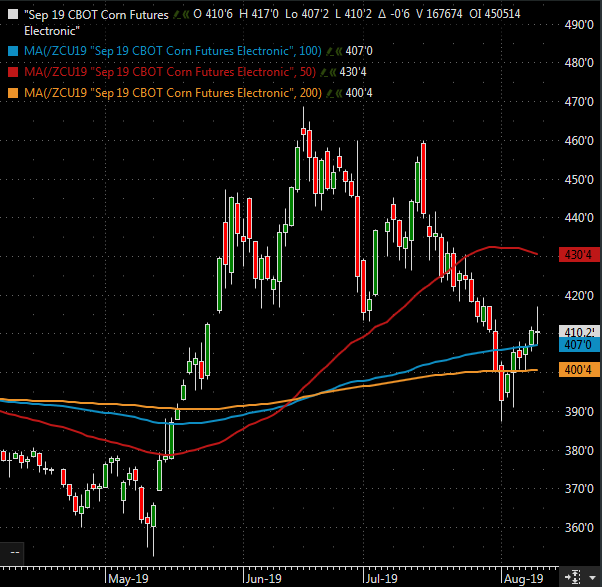This screenshot has height=587, width=602.
Task: Edit the 50-period MA study pencil icon
Action: coord(324,72)
